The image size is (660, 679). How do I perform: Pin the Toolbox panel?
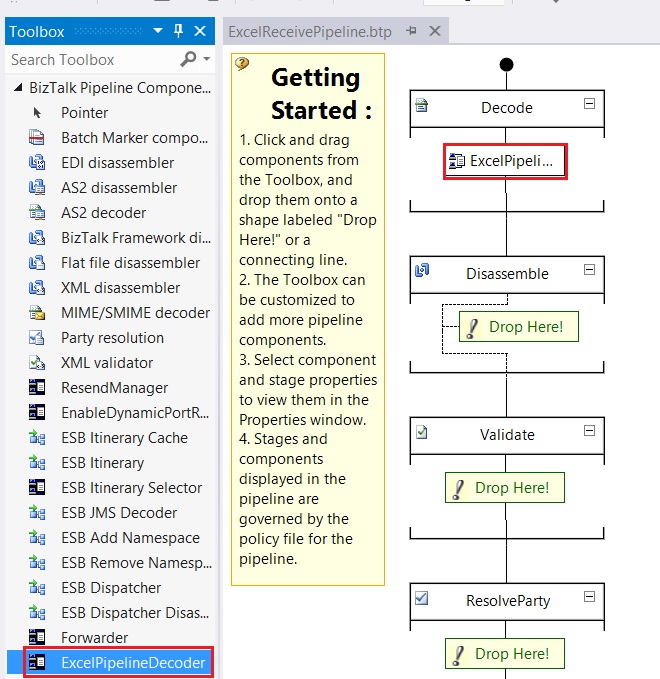[x=178, y=31]
